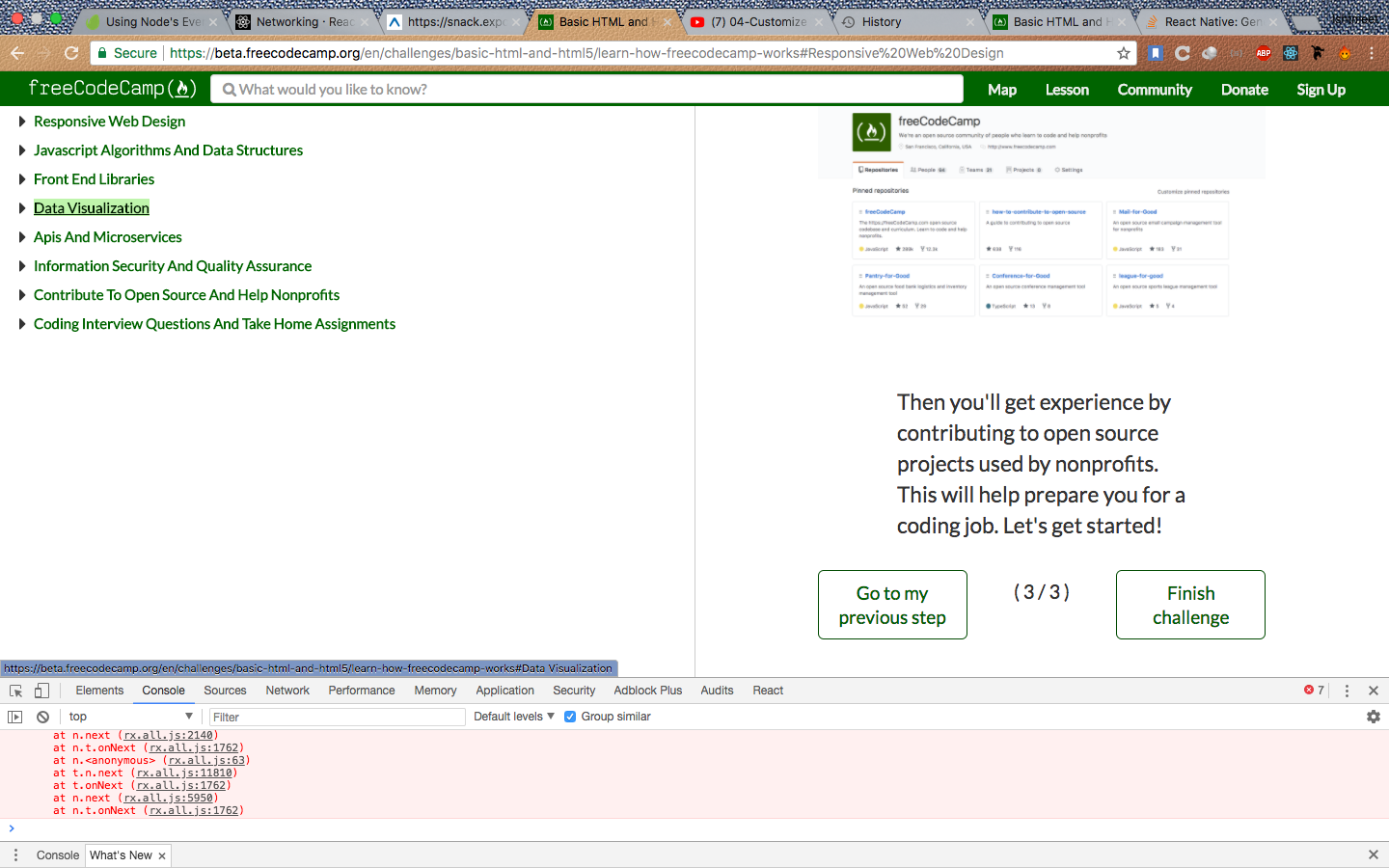Open the Application tab
The height and width of the screenshot is (868, 1389).
pos(504,691)
